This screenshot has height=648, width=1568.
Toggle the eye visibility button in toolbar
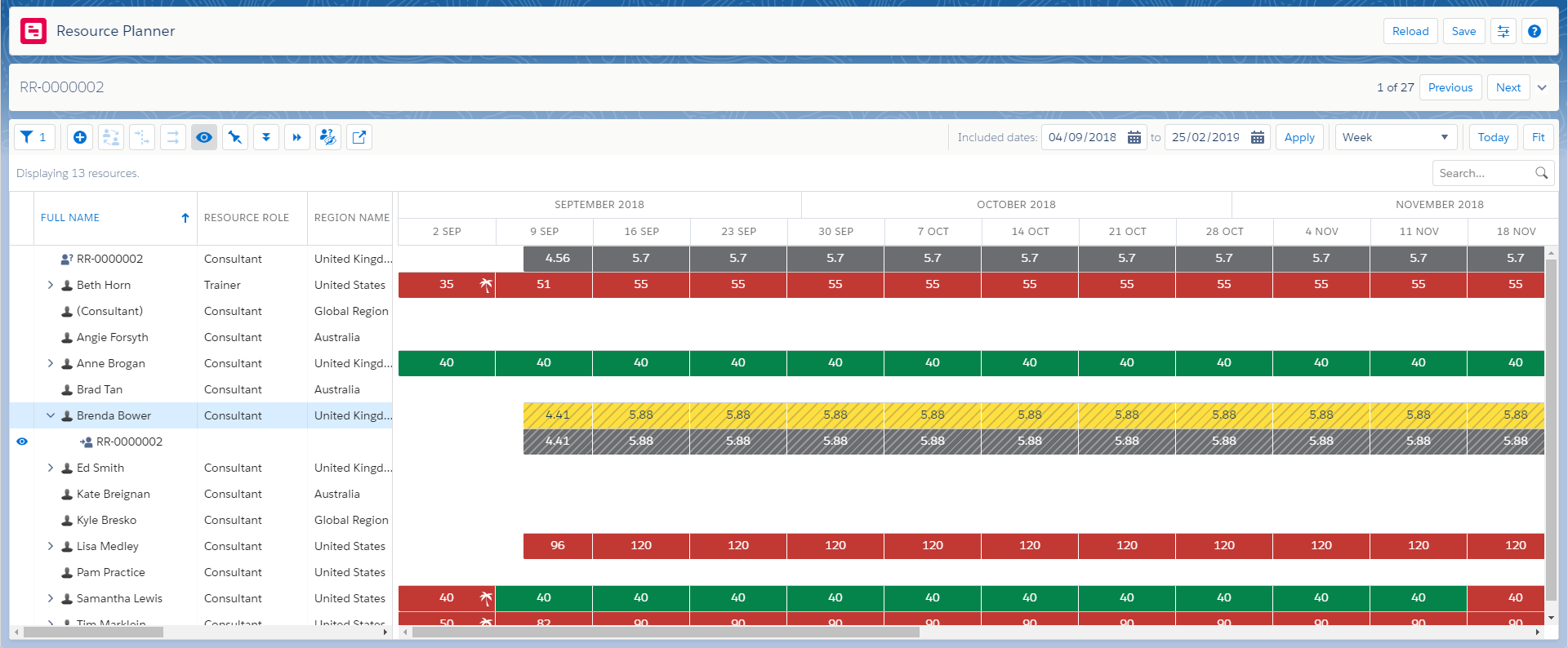pos(204,137)
